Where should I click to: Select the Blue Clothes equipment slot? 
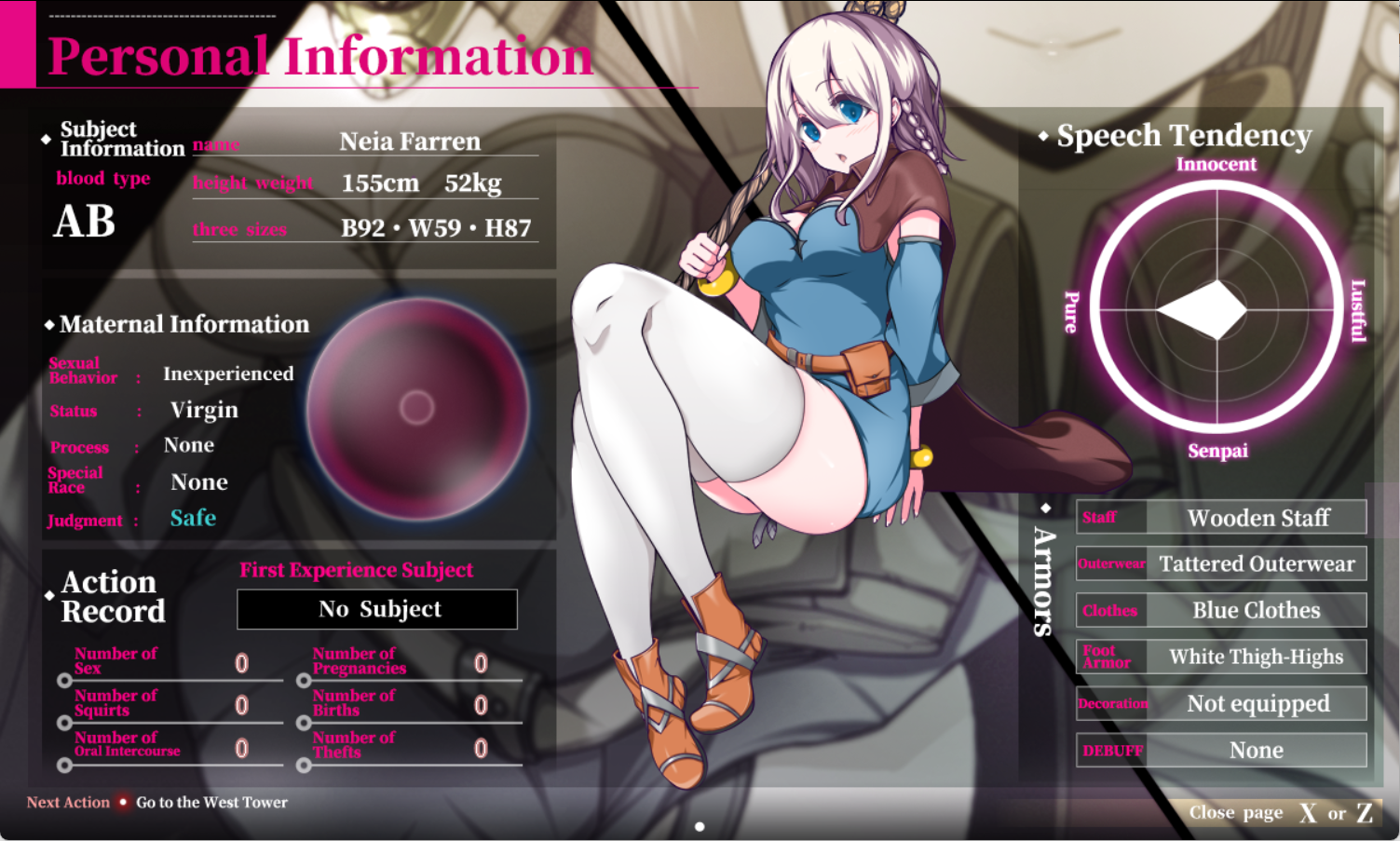click(1221, 610)
